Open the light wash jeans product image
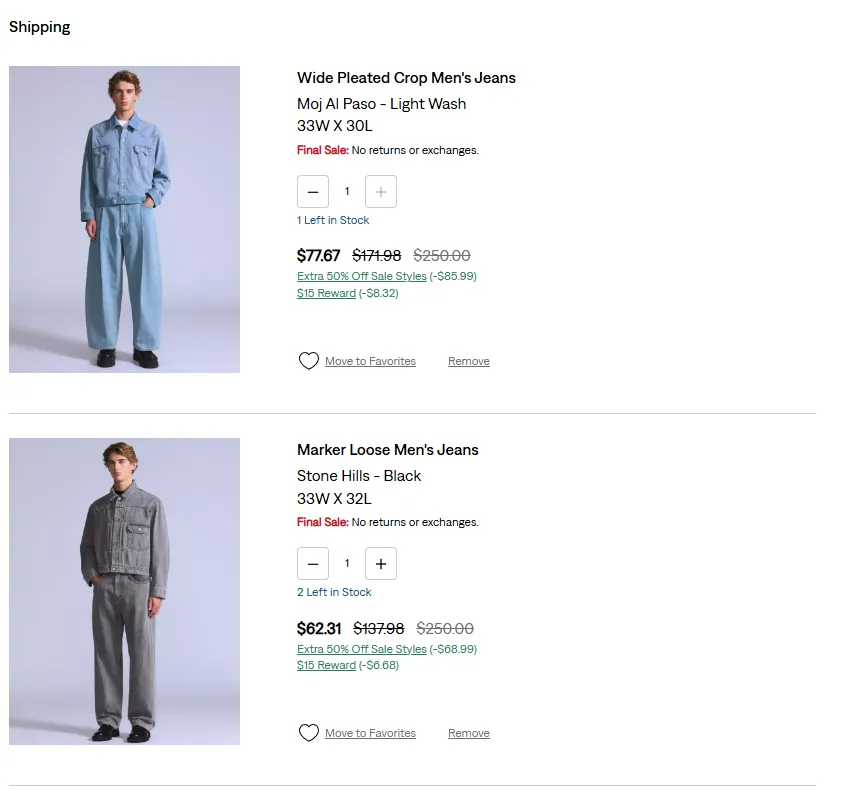Screen dimensions: 841x805 124,219
